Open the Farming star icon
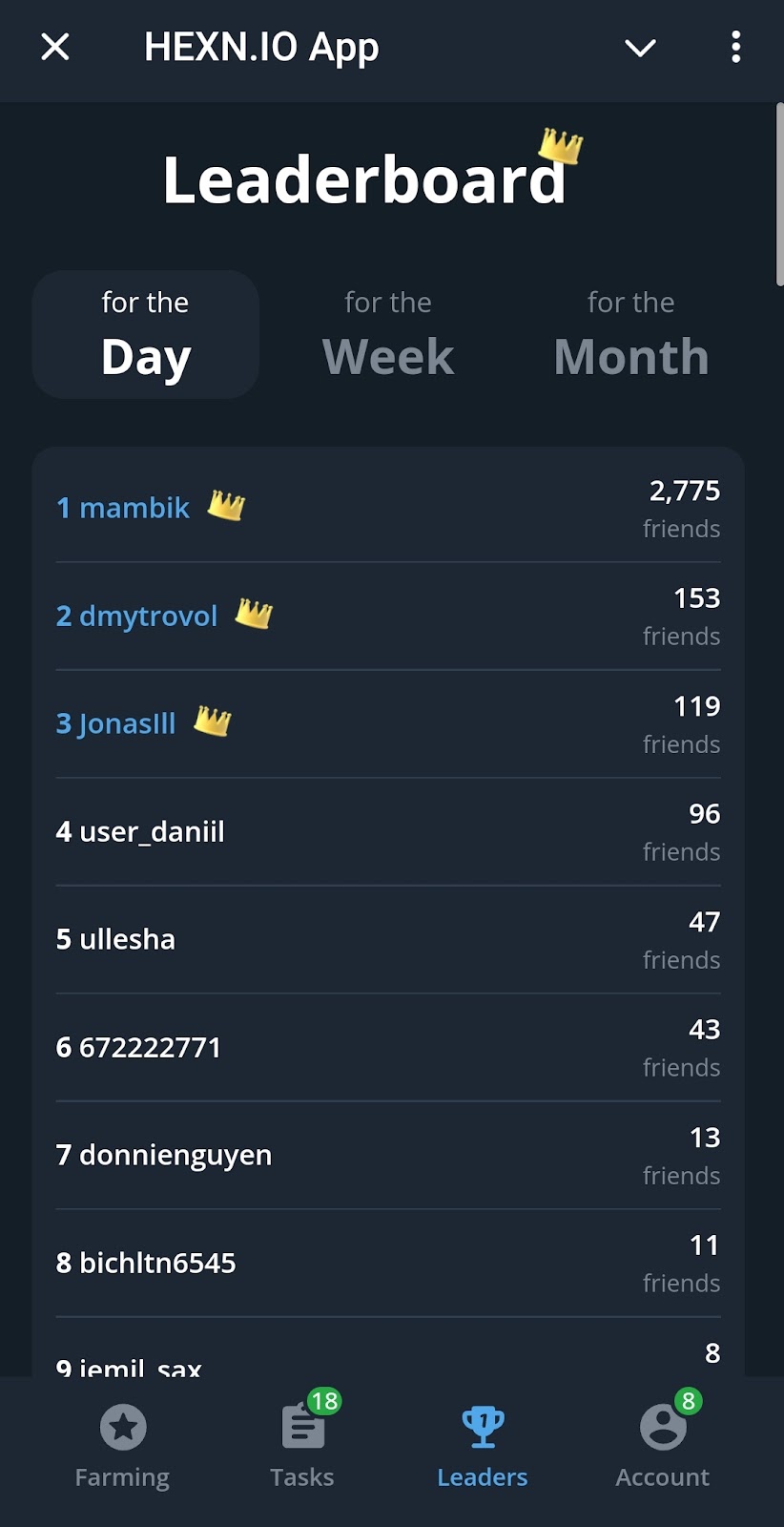The height and width of the screenshot is (1527, 784). click(123, 1428)
